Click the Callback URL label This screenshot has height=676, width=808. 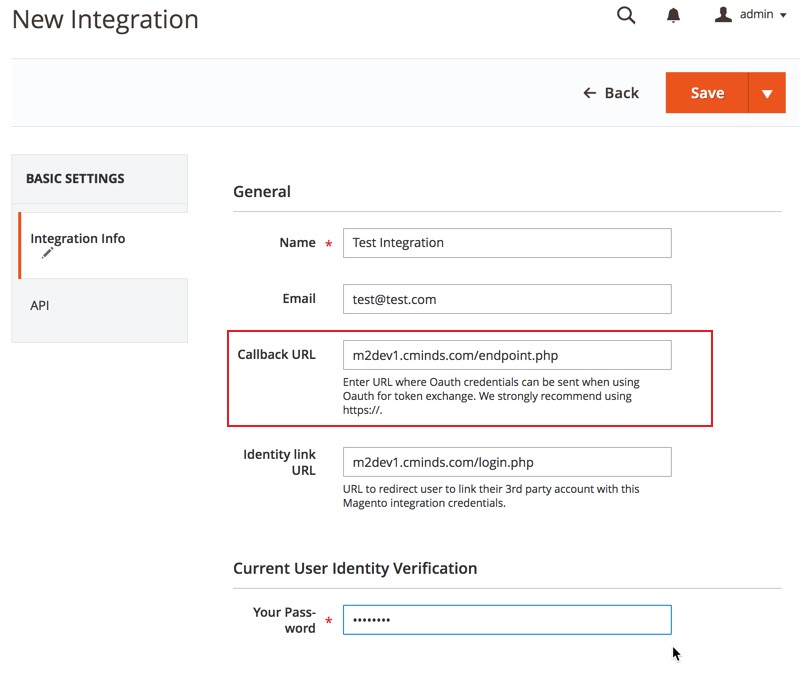coord(276,355)
